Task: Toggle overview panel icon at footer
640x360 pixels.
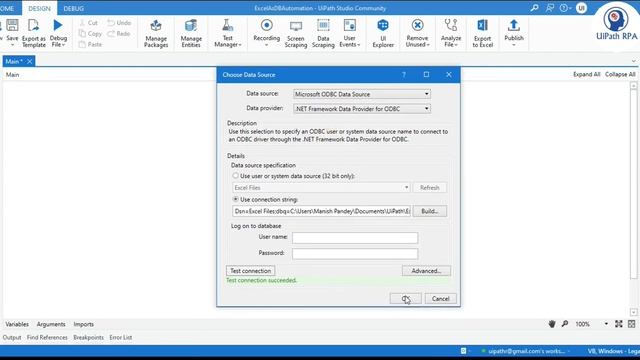Action: 632,324
